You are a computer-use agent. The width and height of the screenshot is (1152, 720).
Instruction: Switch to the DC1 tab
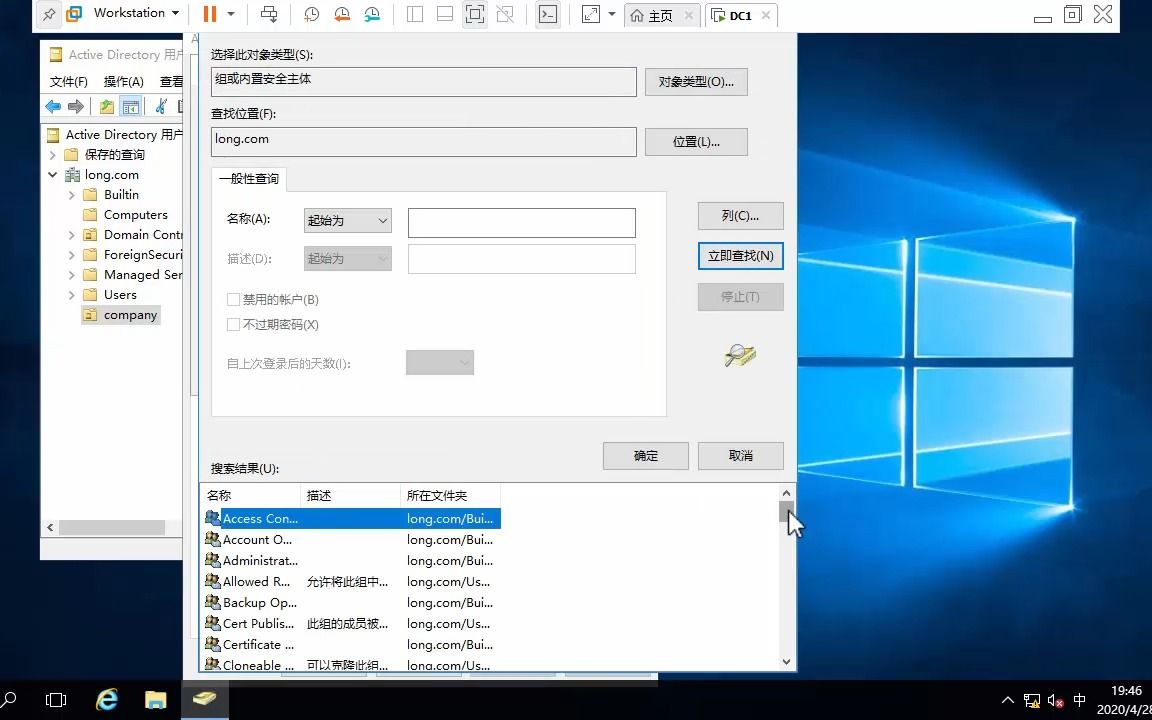740,15
